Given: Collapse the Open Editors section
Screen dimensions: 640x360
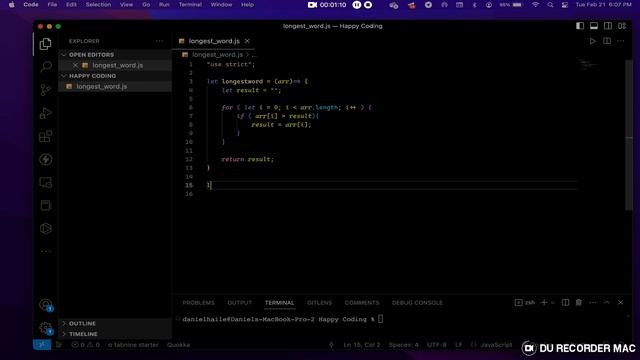Looking at the screenshot, I should pos(116,55).
